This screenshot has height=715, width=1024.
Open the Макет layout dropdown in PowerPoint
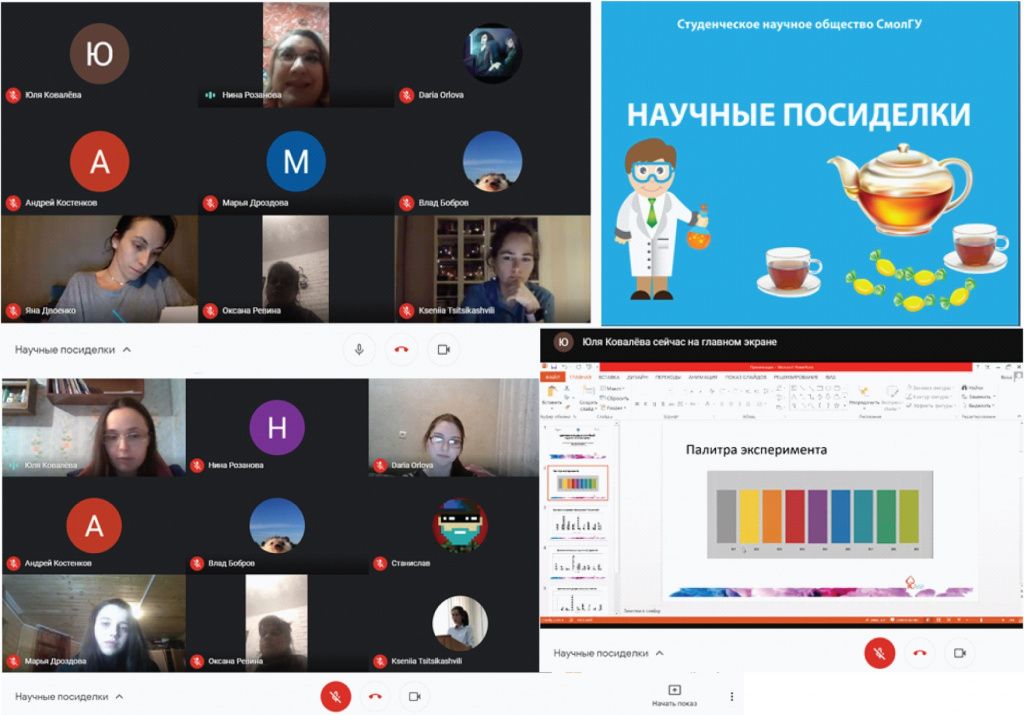point(613,389)
